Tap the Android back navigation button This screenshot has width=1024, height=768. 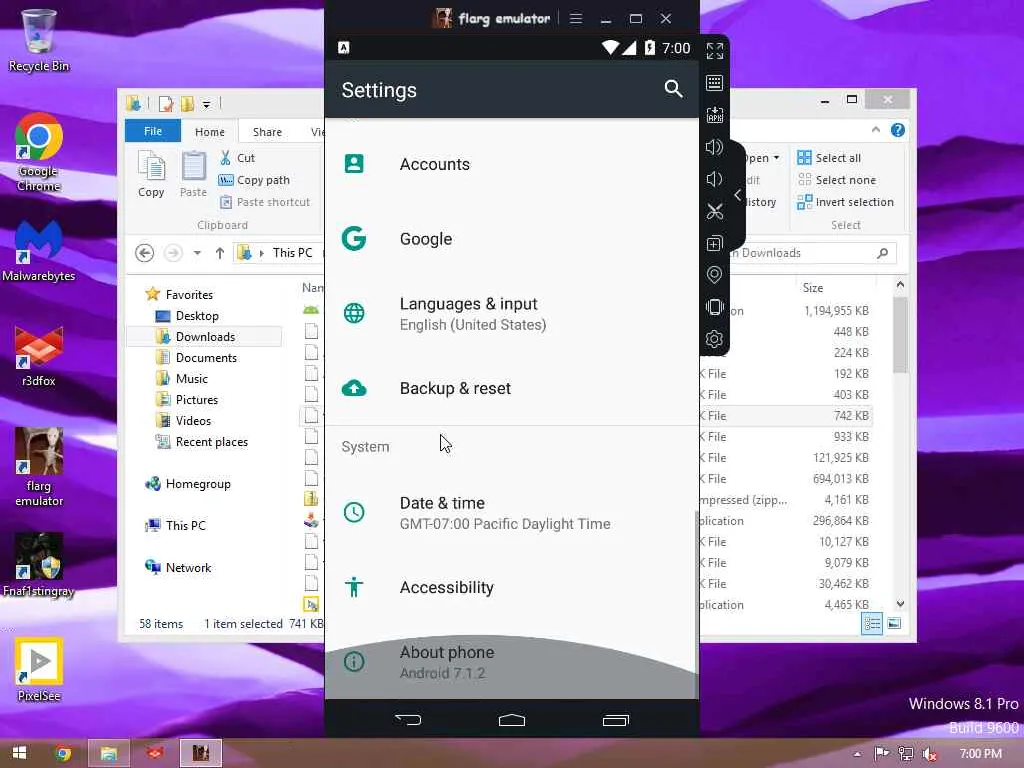(x=408, y=720)
